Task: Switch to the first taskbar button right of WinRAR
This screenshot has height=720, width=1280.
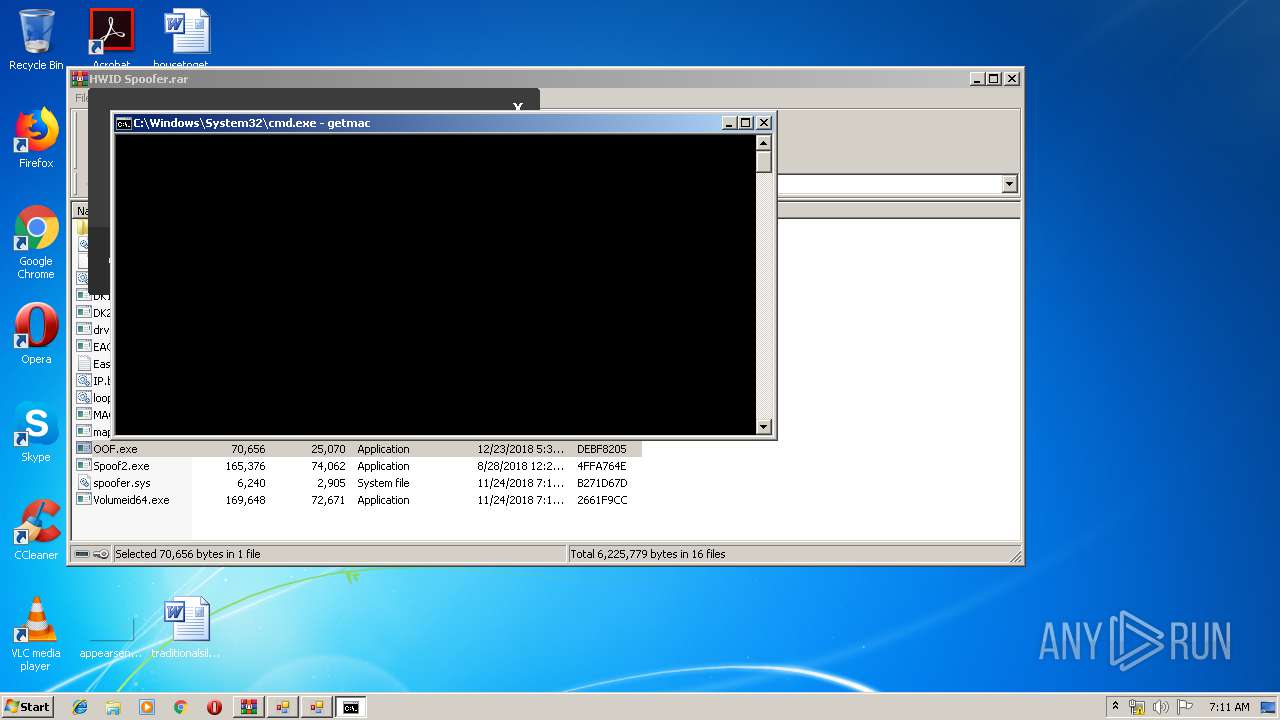Action: coord(283,707)
